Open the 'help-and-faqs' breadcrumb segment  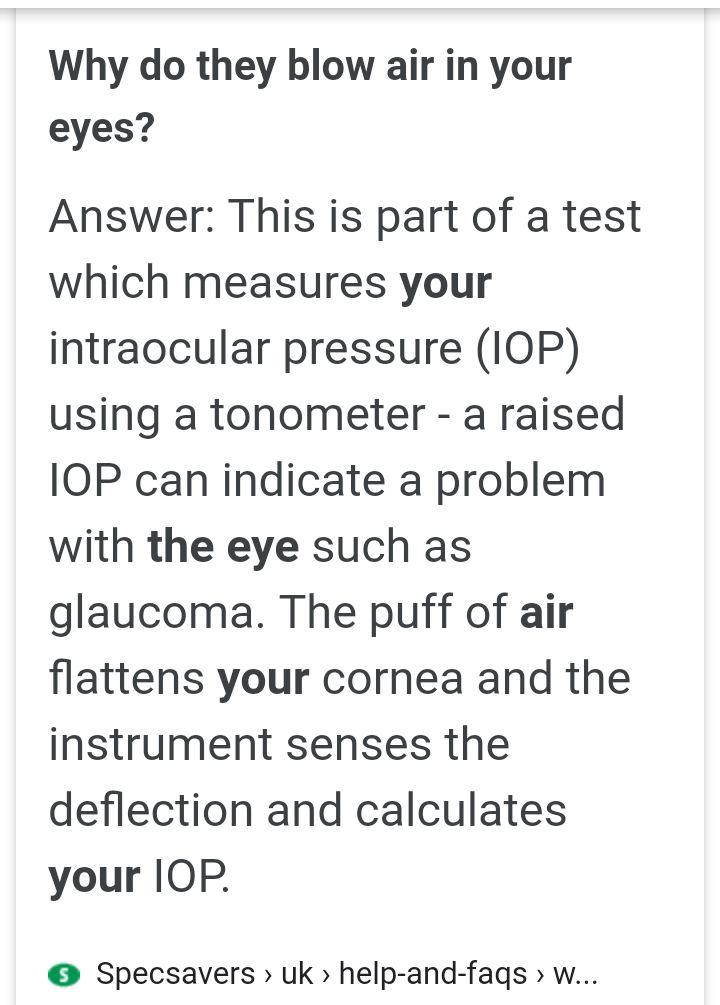click(433, 974)
